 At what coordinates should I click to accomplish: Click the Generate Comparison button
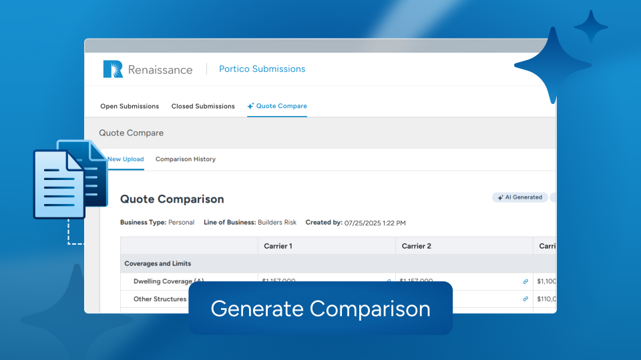click(x=320, y=309)
